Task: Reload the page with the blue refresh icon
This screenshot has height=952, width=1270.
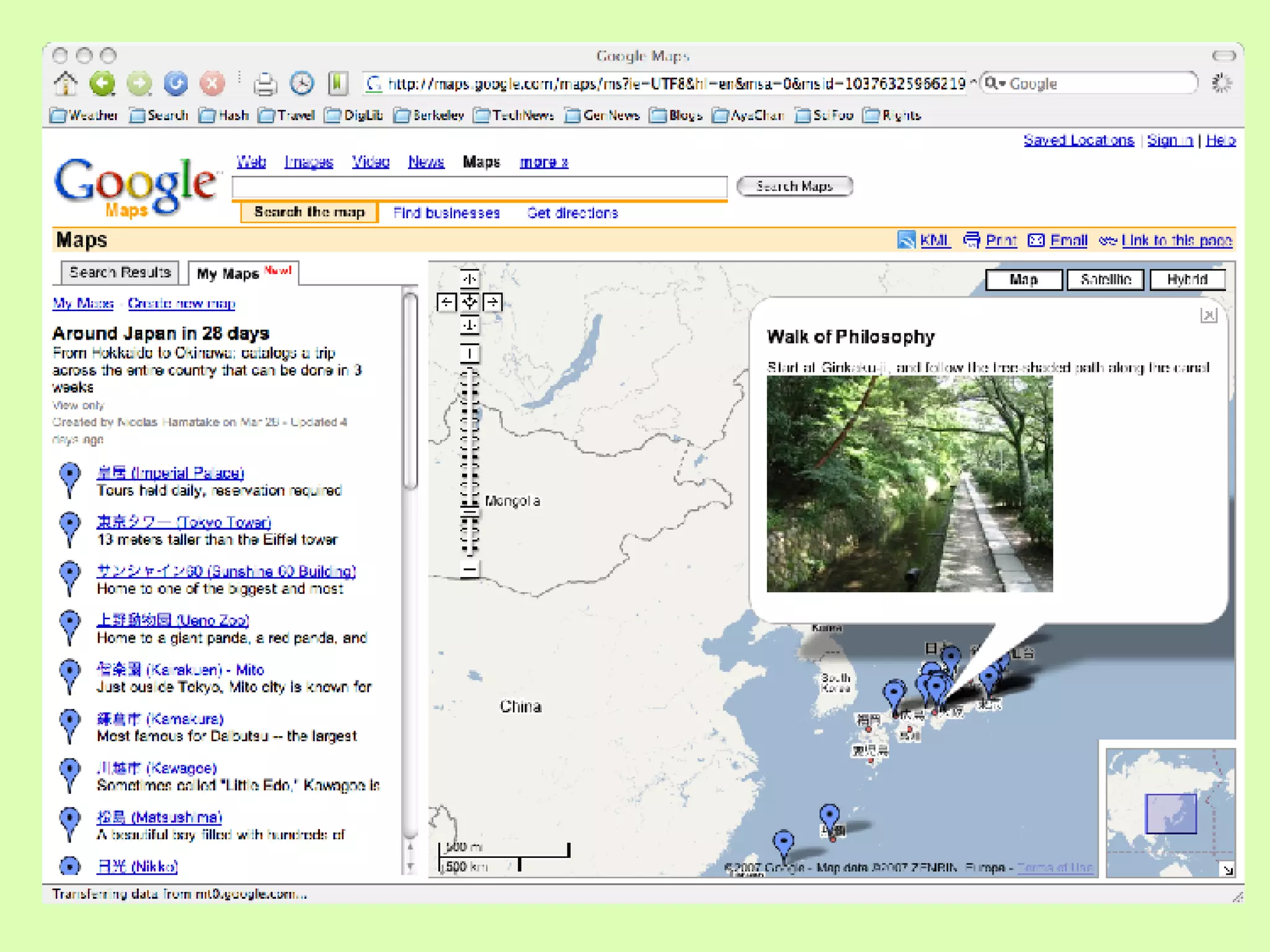Action: [175, 83]
